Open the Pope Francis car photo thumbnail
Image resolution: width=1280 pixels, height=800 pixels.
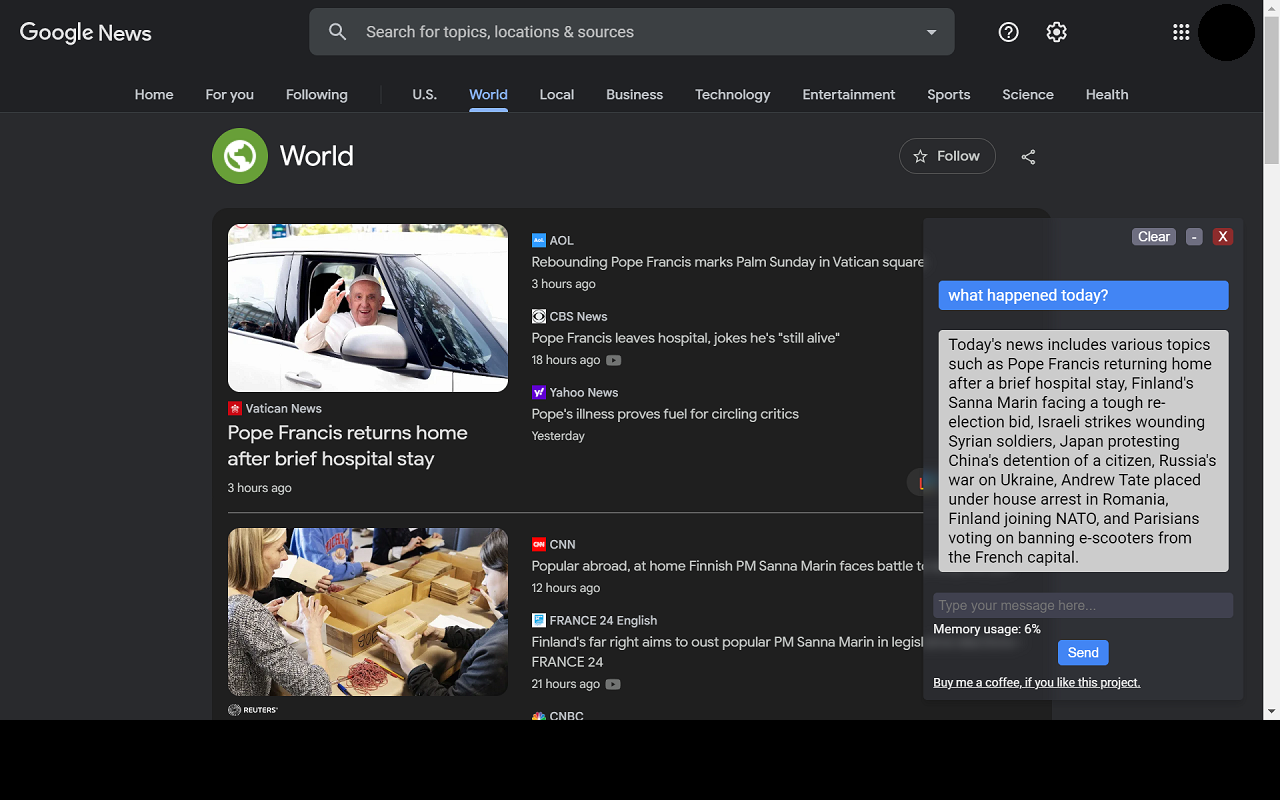tap(368, 308)
